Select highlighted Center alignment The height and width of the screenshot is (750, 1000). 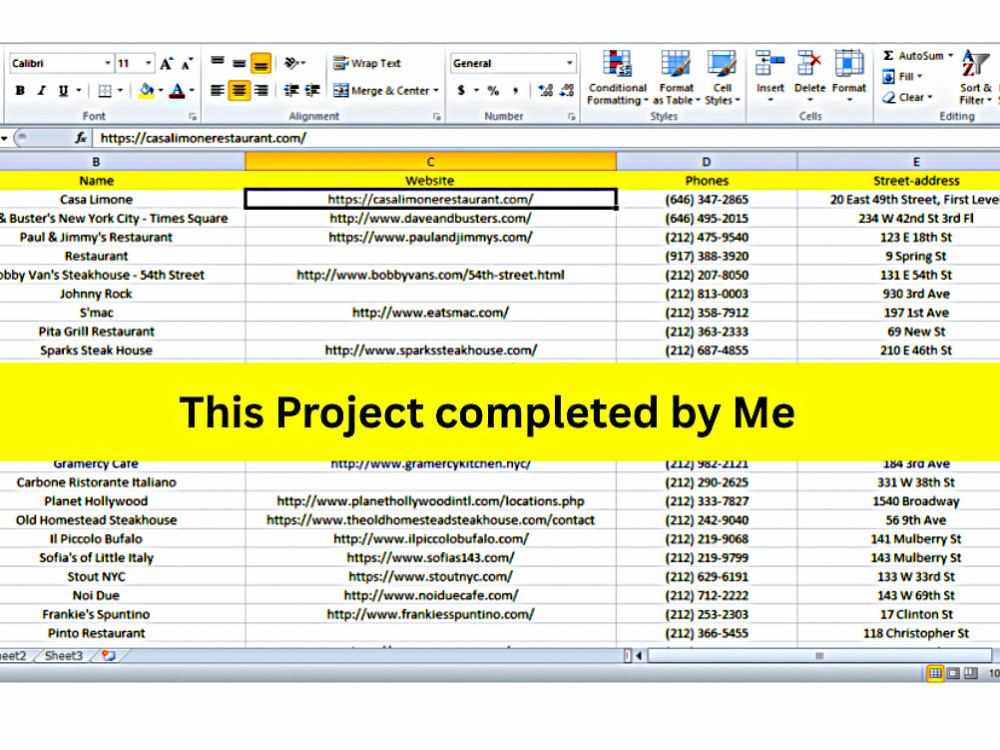coord(239,91)
